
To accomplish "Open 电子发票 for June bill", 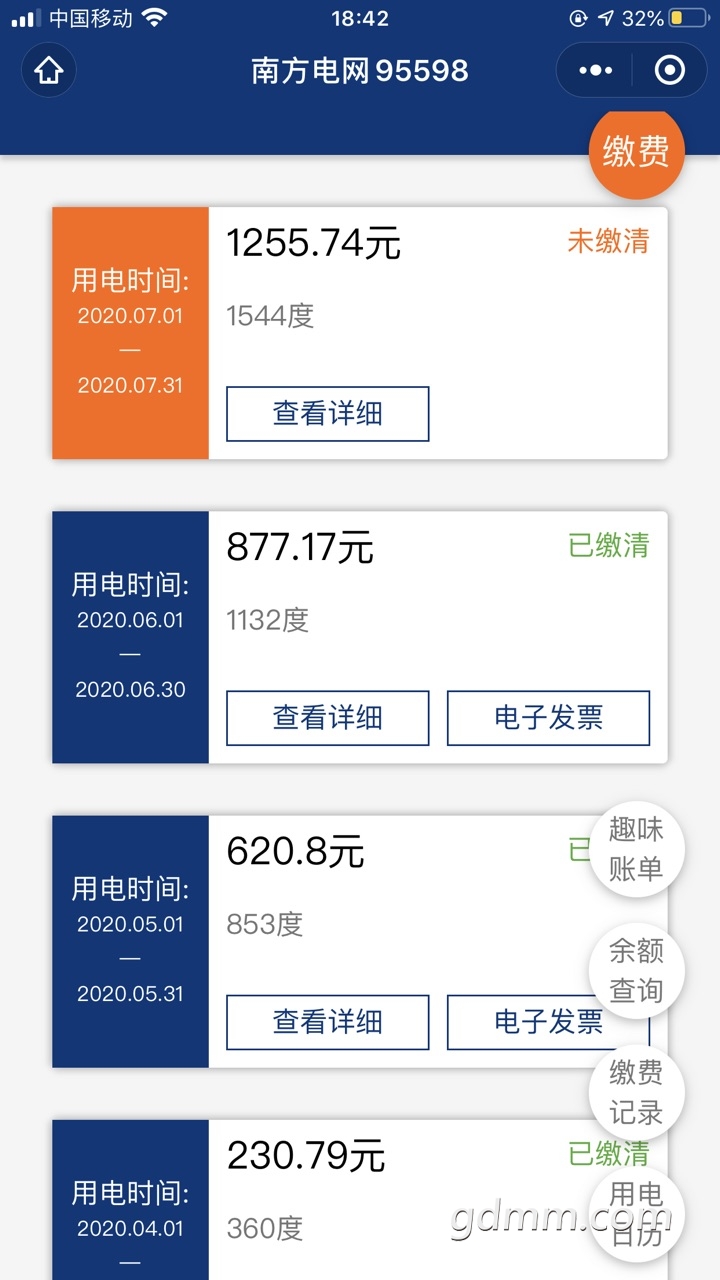I will (548, 718).
